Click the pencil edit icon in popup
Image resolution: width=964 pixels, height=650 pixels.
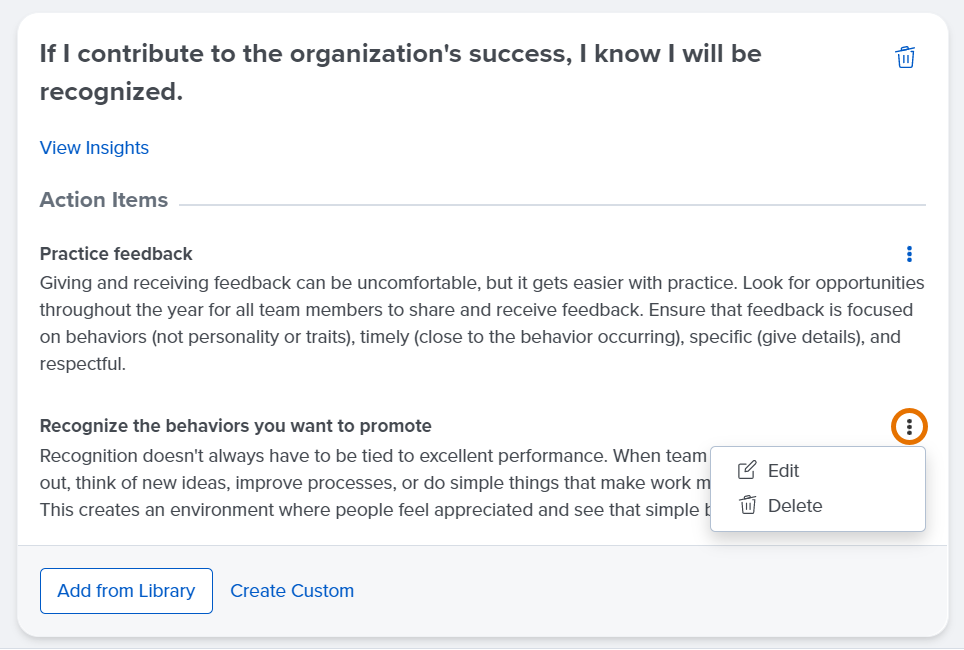pyautogui.click(x=747, y=470)
